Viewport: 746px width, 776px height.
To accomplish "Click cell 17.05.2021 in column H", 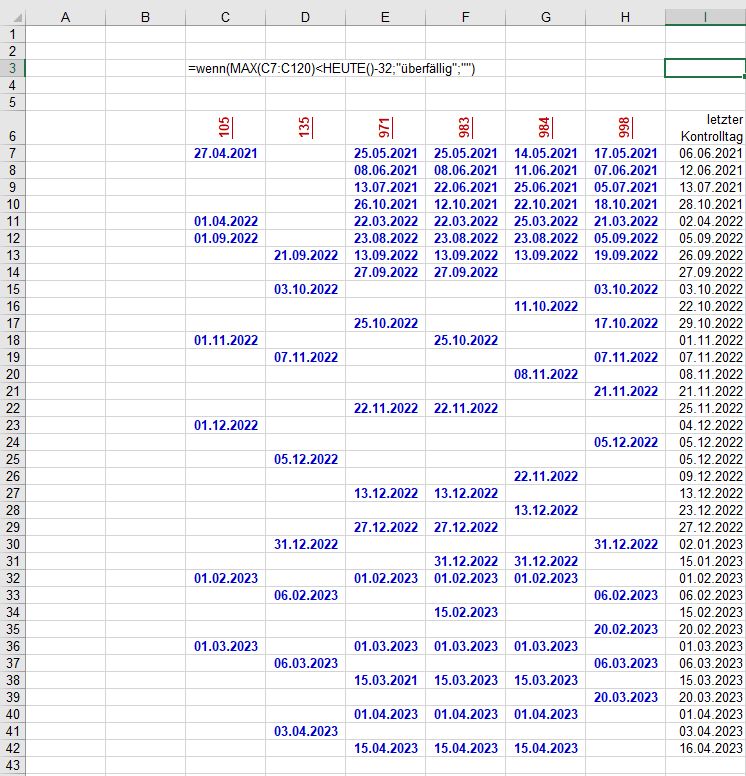I will coord(625,153).
